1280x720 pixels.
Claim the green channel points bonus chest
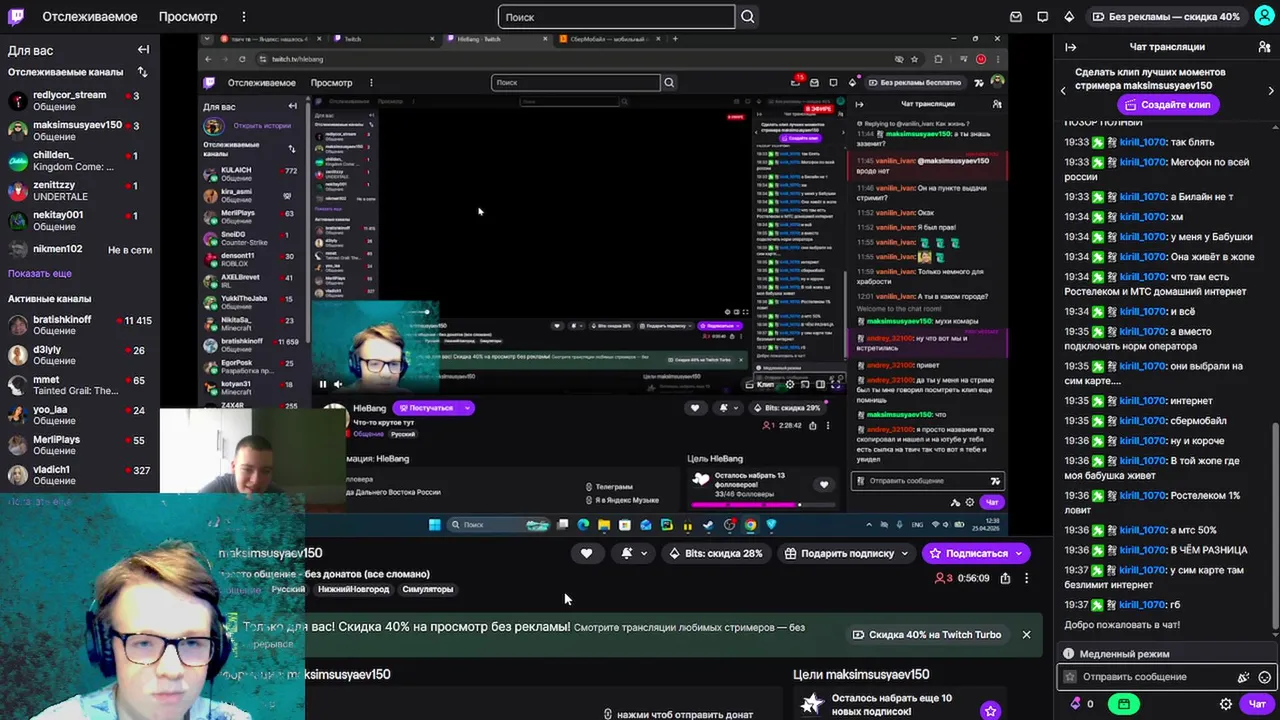pyautogui.click(x=1124, y=704)
